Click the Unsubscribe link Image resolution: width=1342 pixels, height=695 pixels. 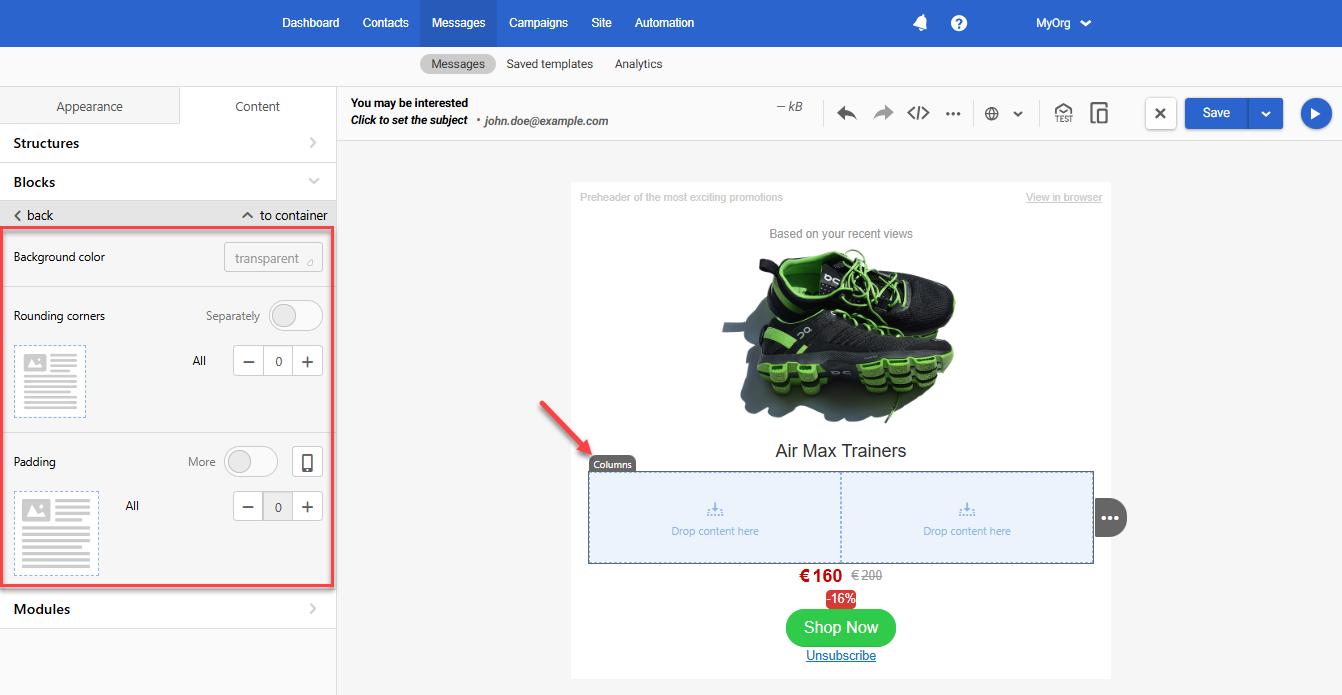tap(841, 656)
